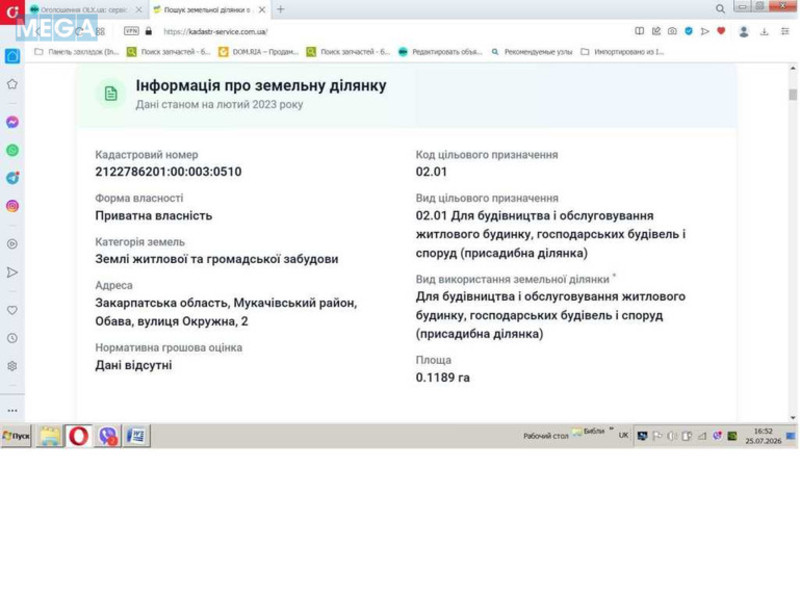This screenshot has height=598, width=800.
Task: Click the page vertical scrollbar thumb
Action: pyautogui.click(x=792, y=94)
